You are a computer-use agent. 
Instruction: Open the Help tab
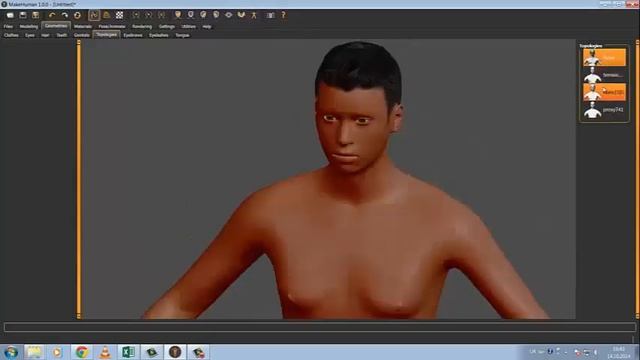[207, 27]
